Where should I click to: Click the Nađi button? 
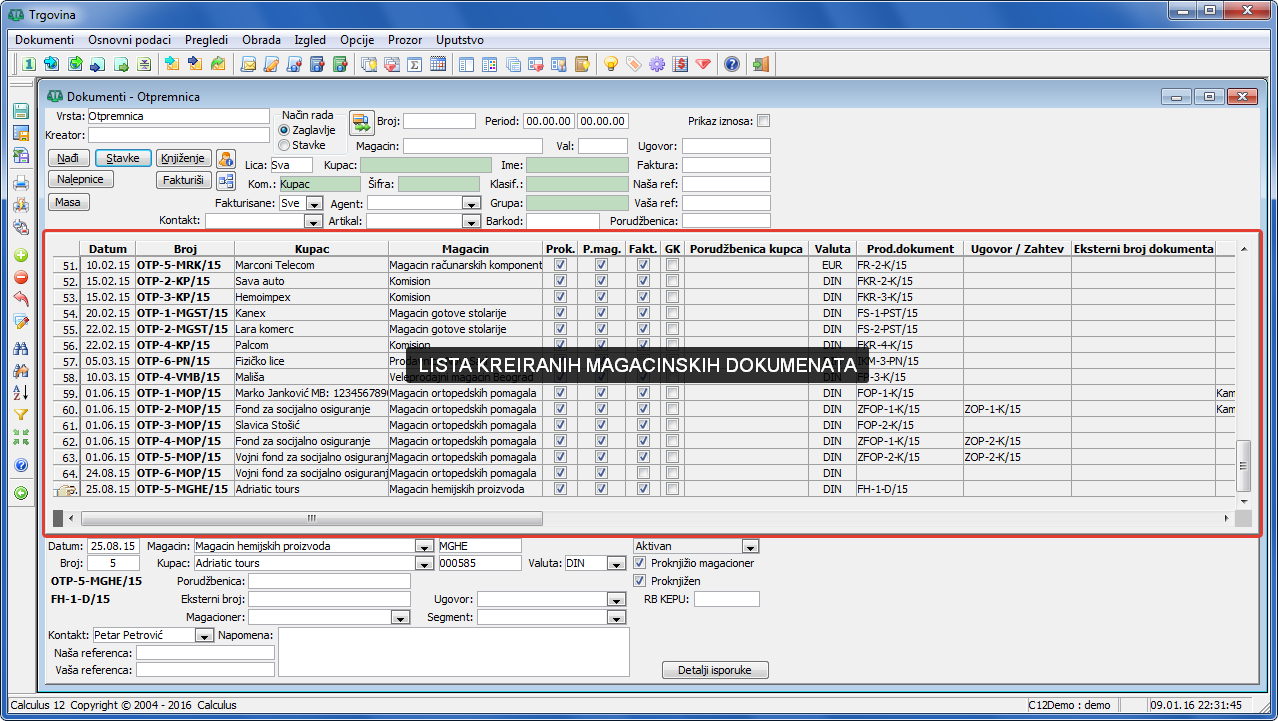[68, 158]
